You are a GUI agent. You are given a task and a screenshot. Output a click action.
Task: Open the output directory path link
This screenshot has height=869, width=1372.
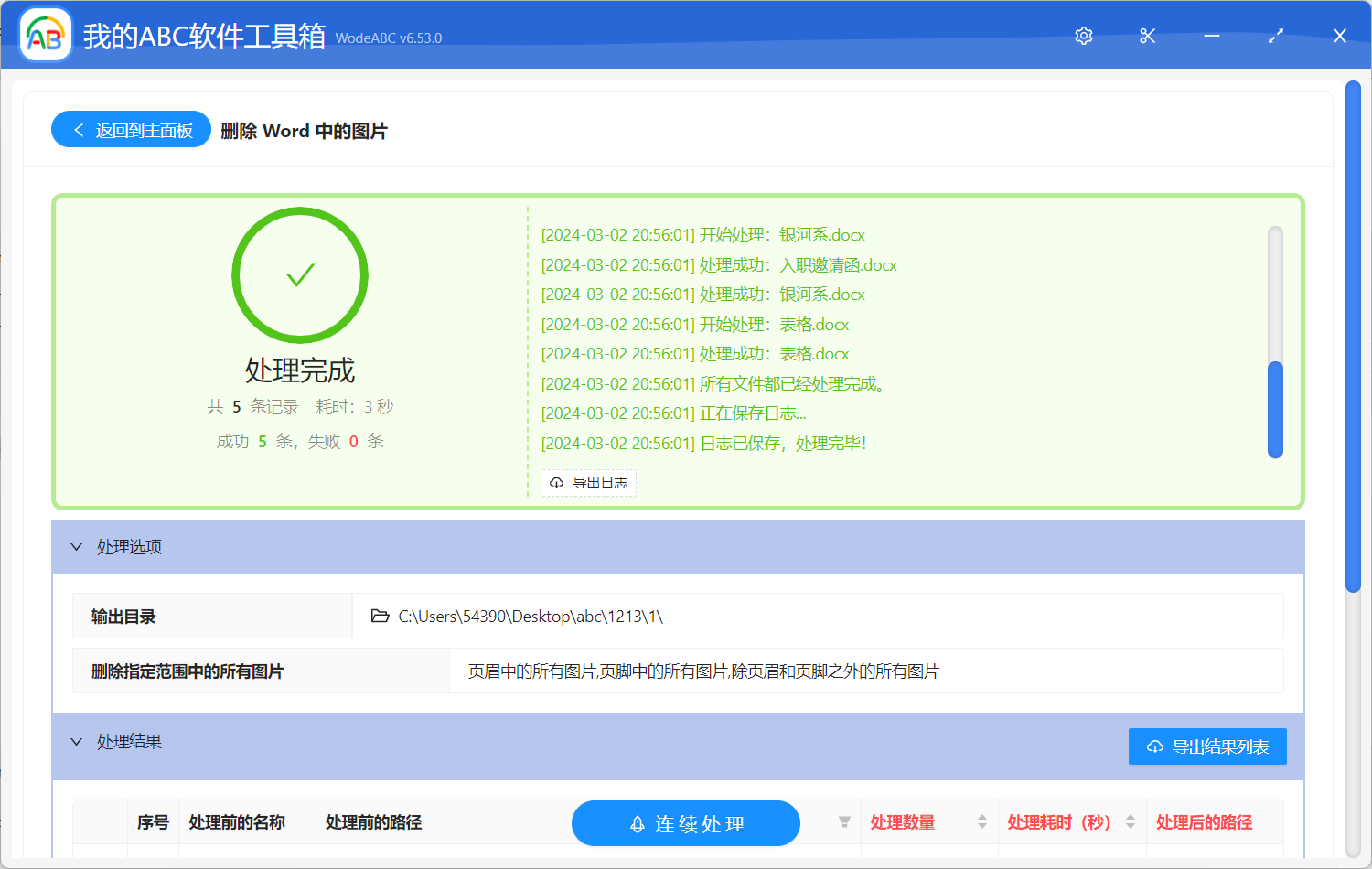531,617
